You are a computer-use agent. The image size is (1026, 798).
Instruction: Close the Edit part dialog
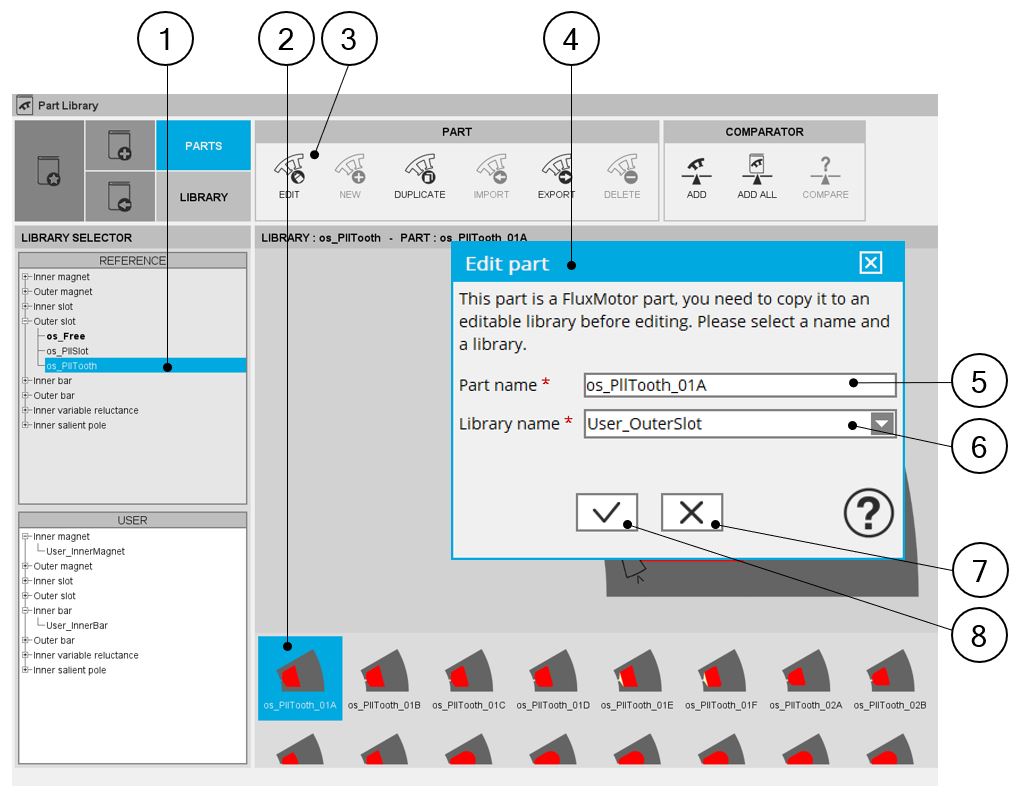[x=871, y=263]
